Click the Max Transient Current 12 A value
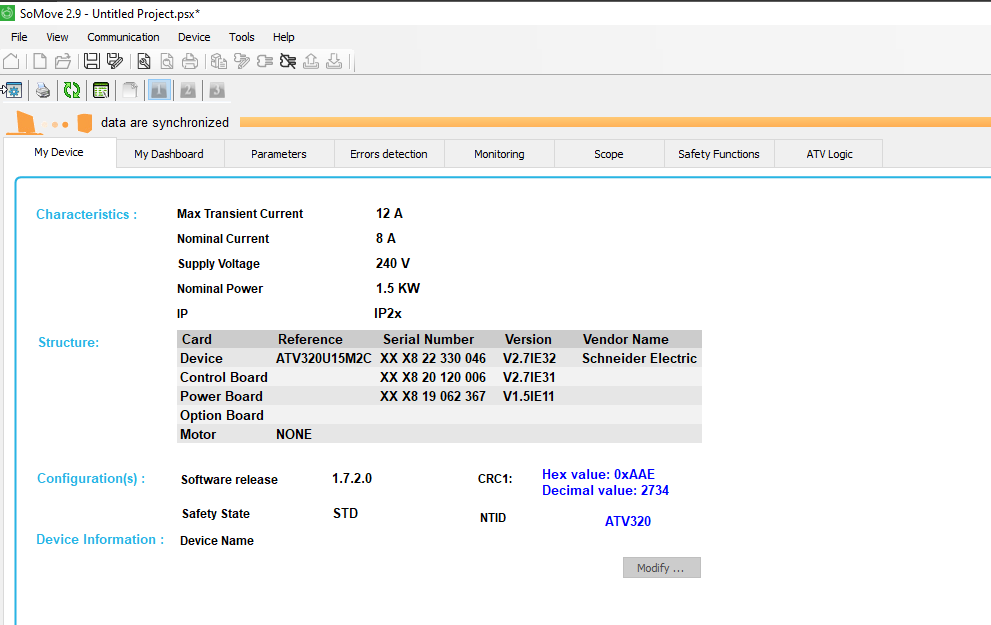The image size is (991, 625). (389, 214)
